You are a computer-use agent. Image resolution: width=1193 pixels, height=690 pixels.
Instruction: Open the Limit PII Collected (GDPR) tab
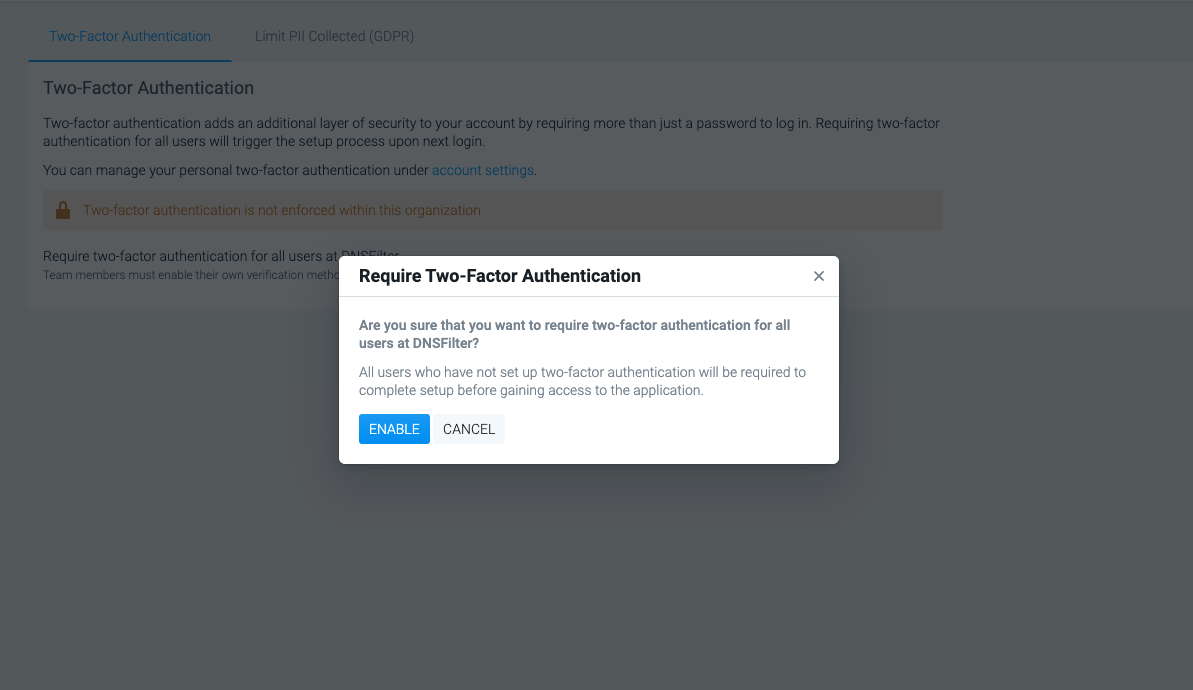[334, 37]
